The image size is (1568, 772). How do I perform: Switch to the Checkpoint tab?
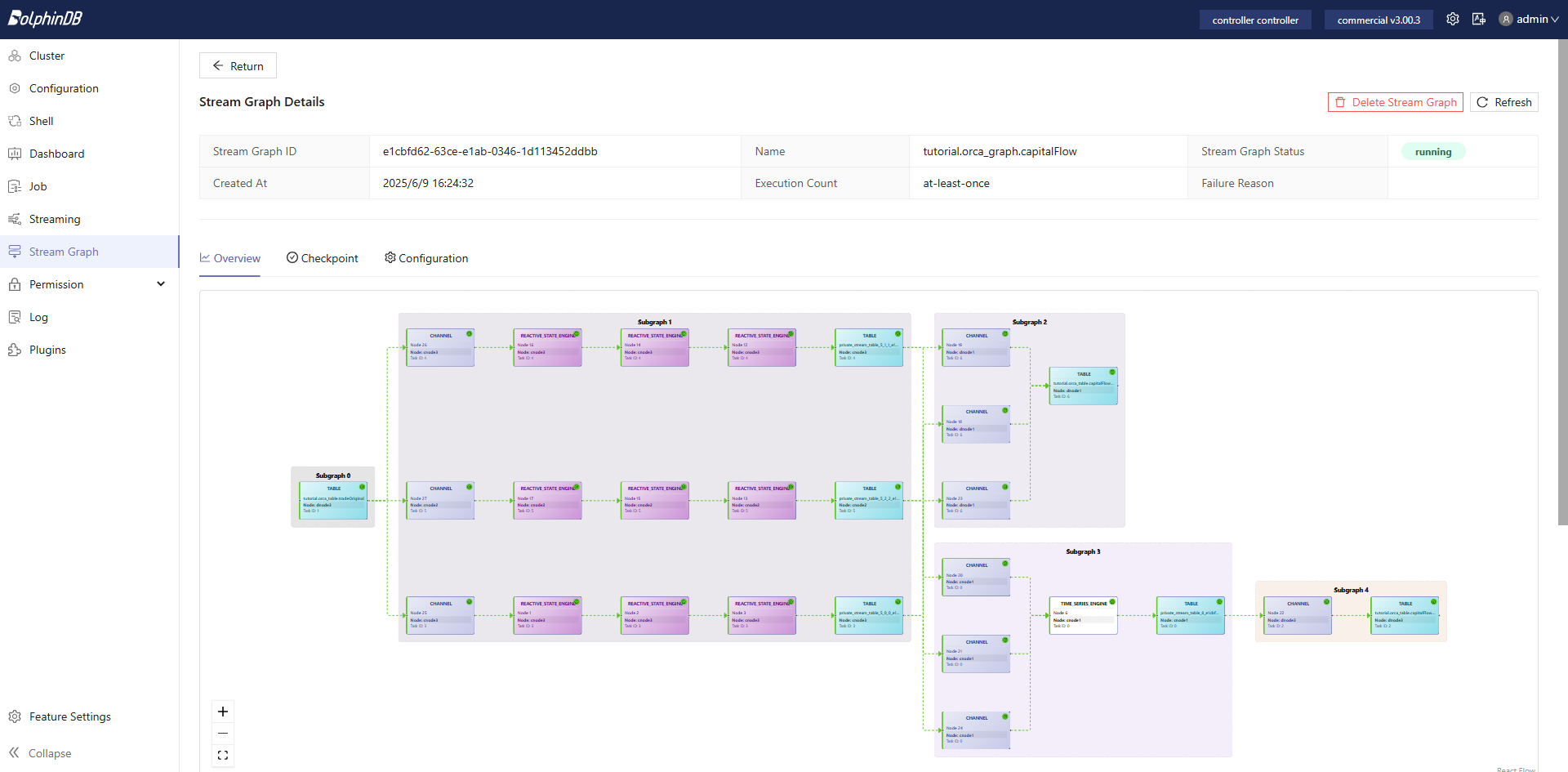[x=322, y=258]
